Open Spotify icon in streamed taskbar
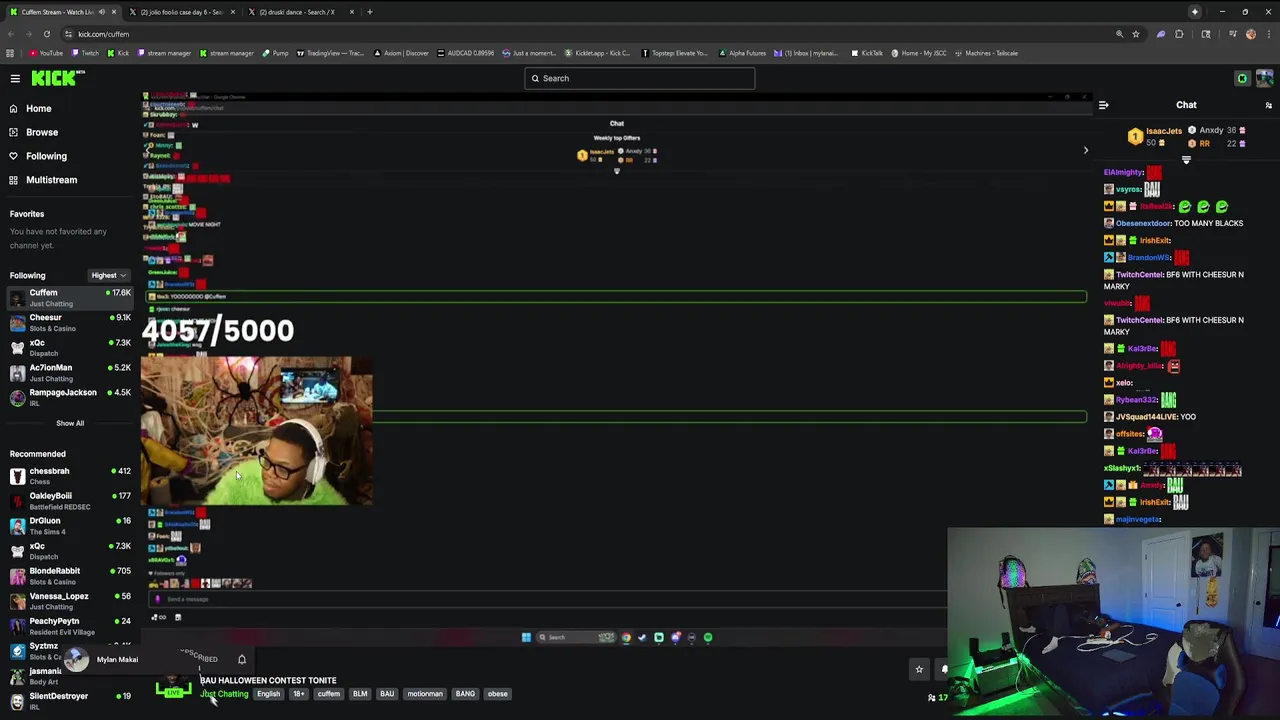 708,637
